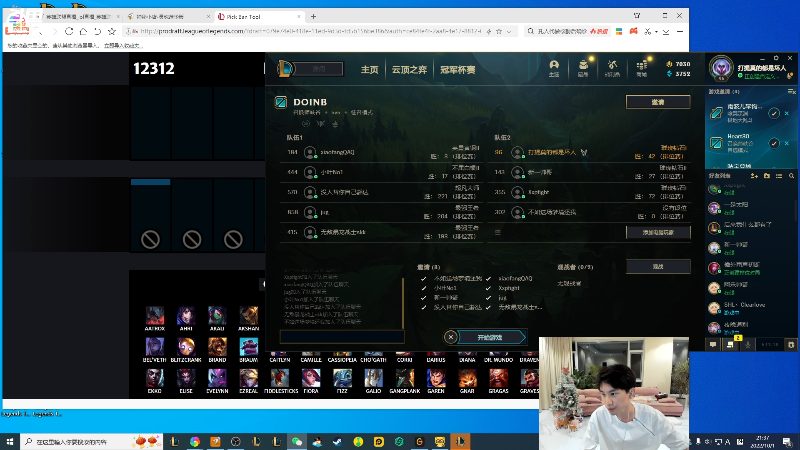Pick Akshan champion in Pick Ban Tool

(248, 318)
